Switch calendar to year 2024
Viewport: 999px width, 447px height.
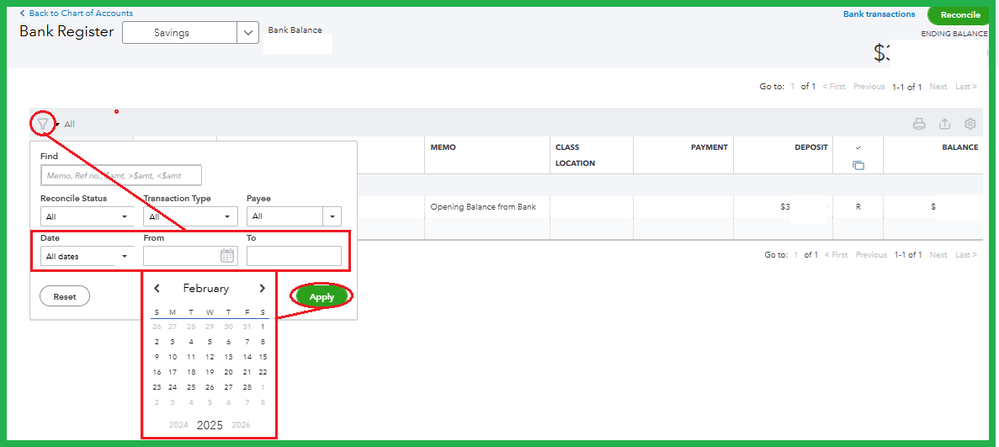178,425
